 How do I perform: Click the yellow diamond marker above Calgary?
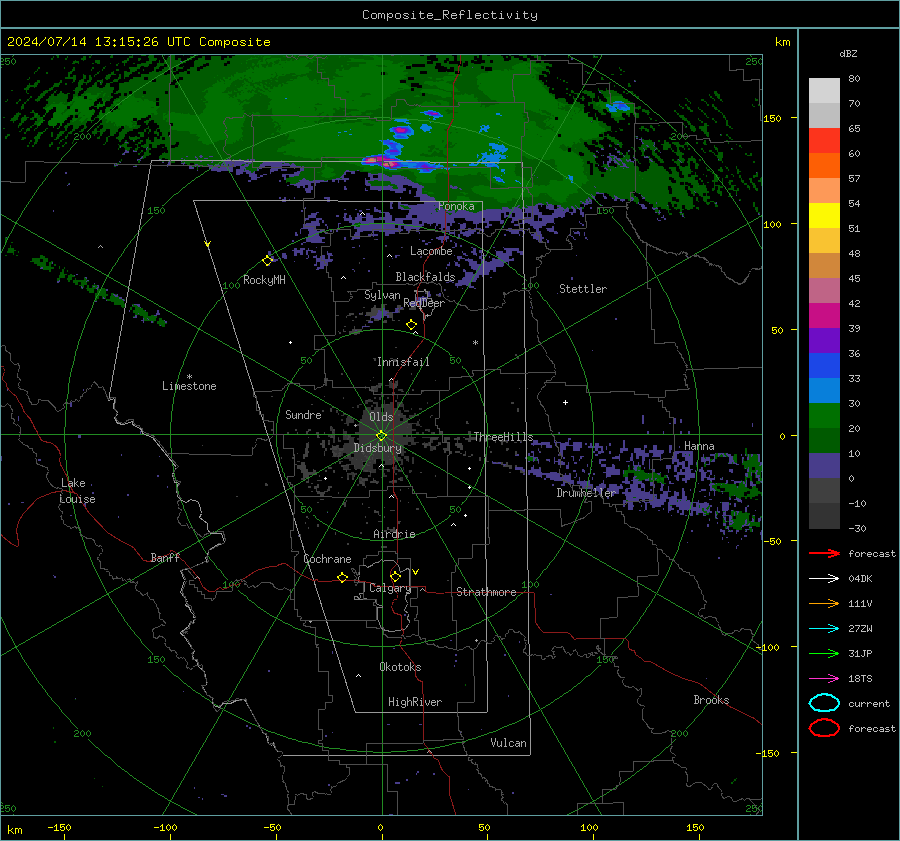pyautogui.click(x=395, y=576)
